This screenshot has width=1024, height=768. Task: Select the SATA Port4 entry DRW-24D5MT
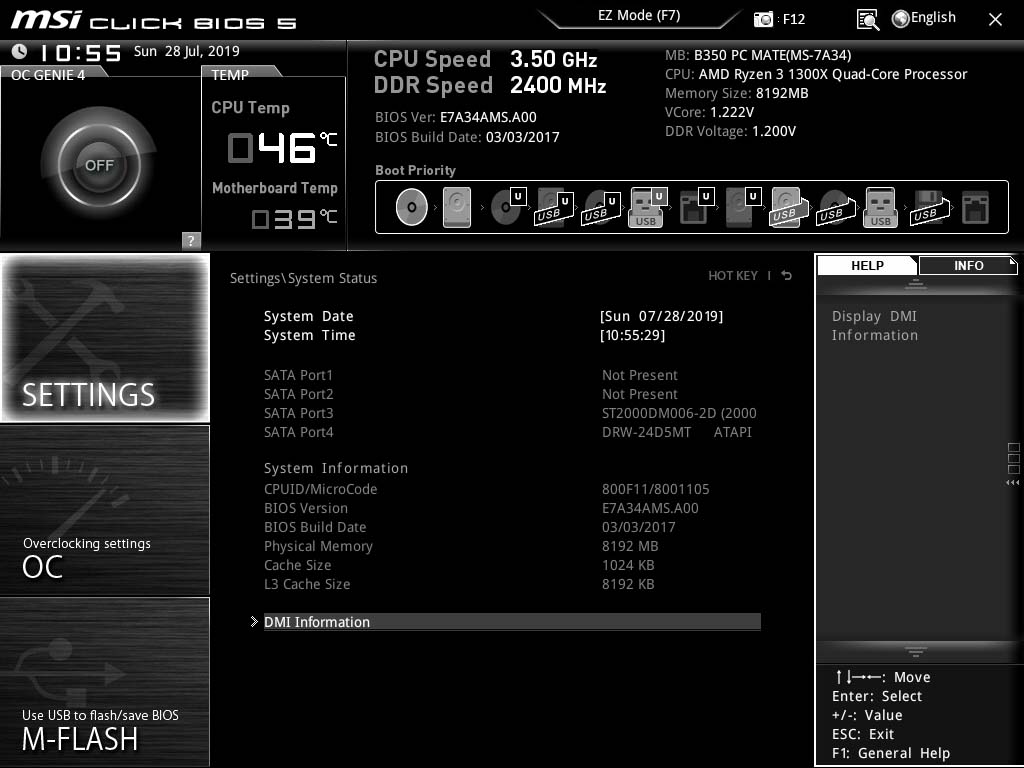[x=677, y=432]
